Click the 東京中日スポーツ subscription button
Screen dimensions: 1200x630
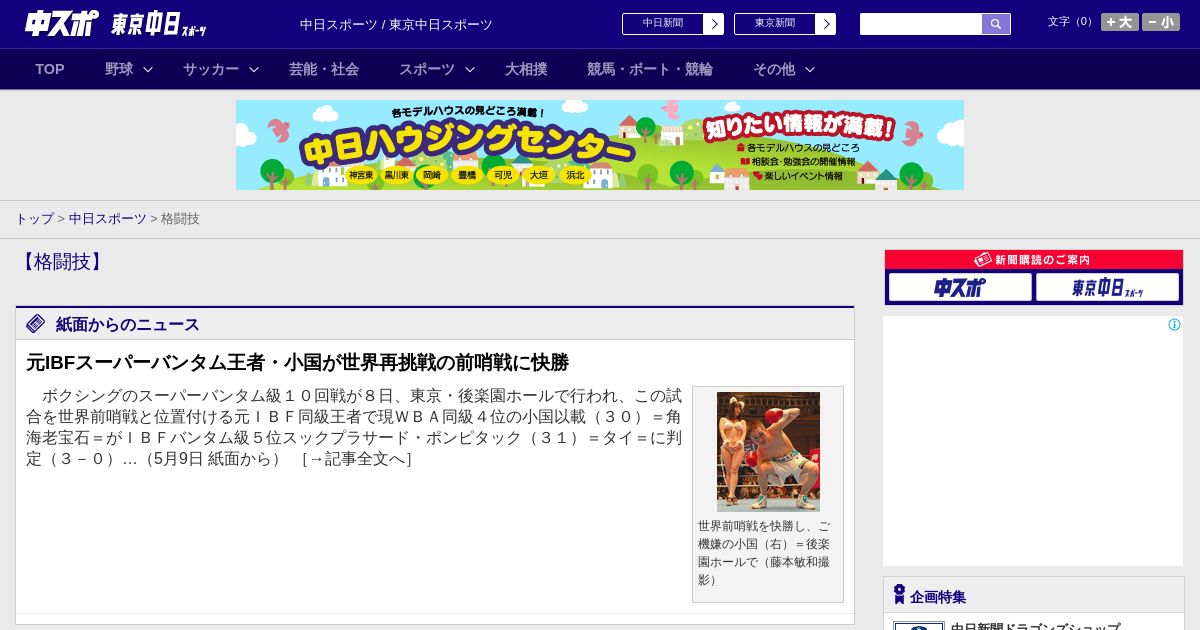pyautogui.click(x=1107, y=287)
